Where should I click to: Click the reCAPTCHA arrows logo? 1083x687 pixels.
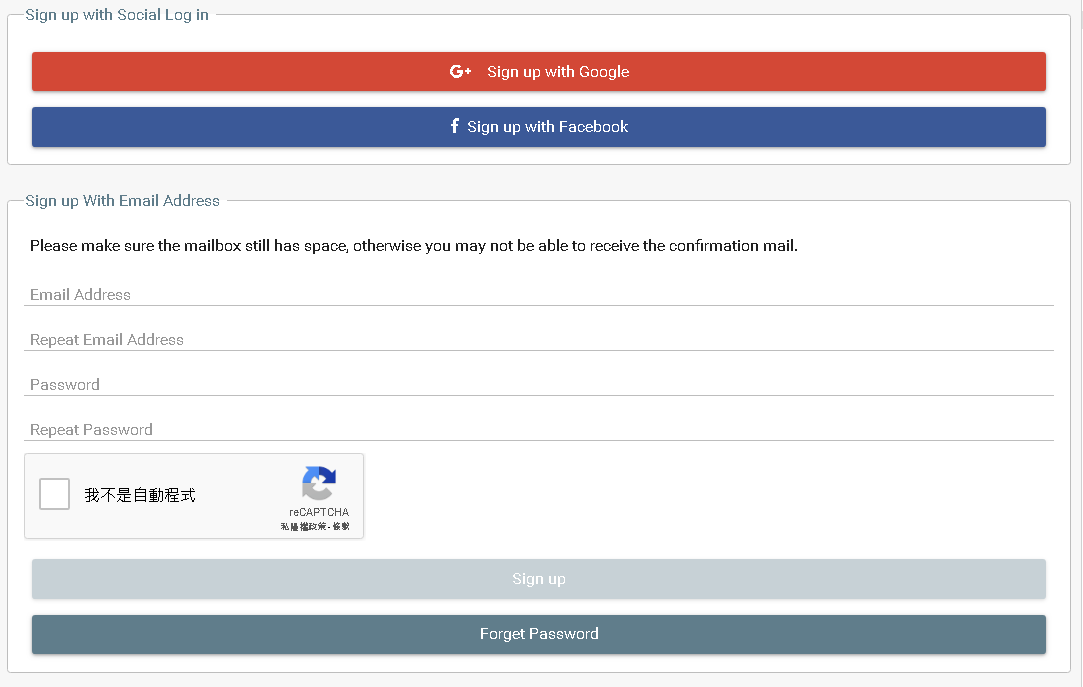click(318, 484)
